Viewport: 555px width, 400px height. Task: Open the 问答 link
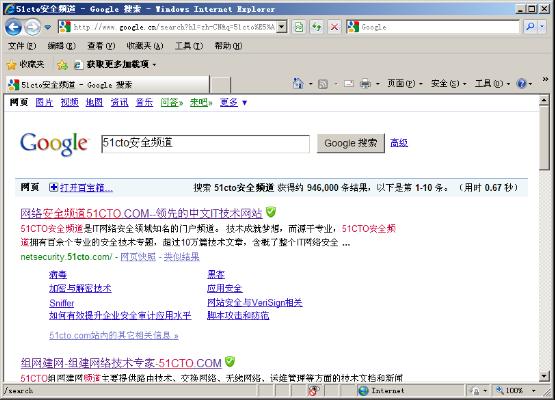click(171, 103)
